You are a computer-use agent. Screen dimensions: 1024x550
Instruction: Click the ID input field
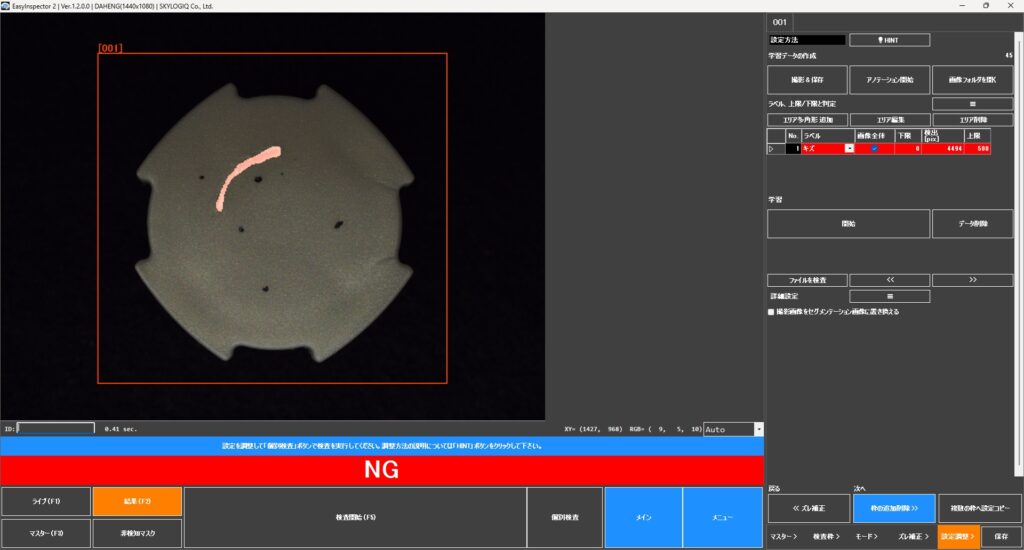point(56,428)
